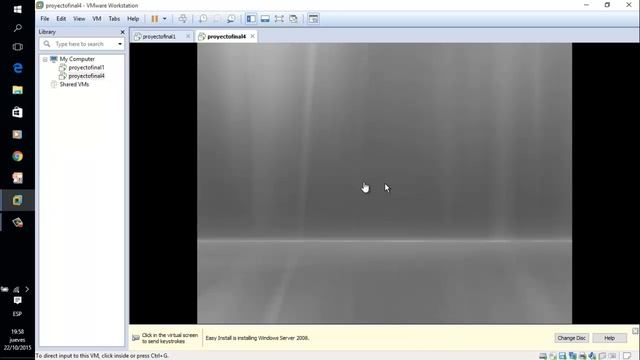Click the hard disk status icon
This screenshot has height=360, width=640.
543,356
